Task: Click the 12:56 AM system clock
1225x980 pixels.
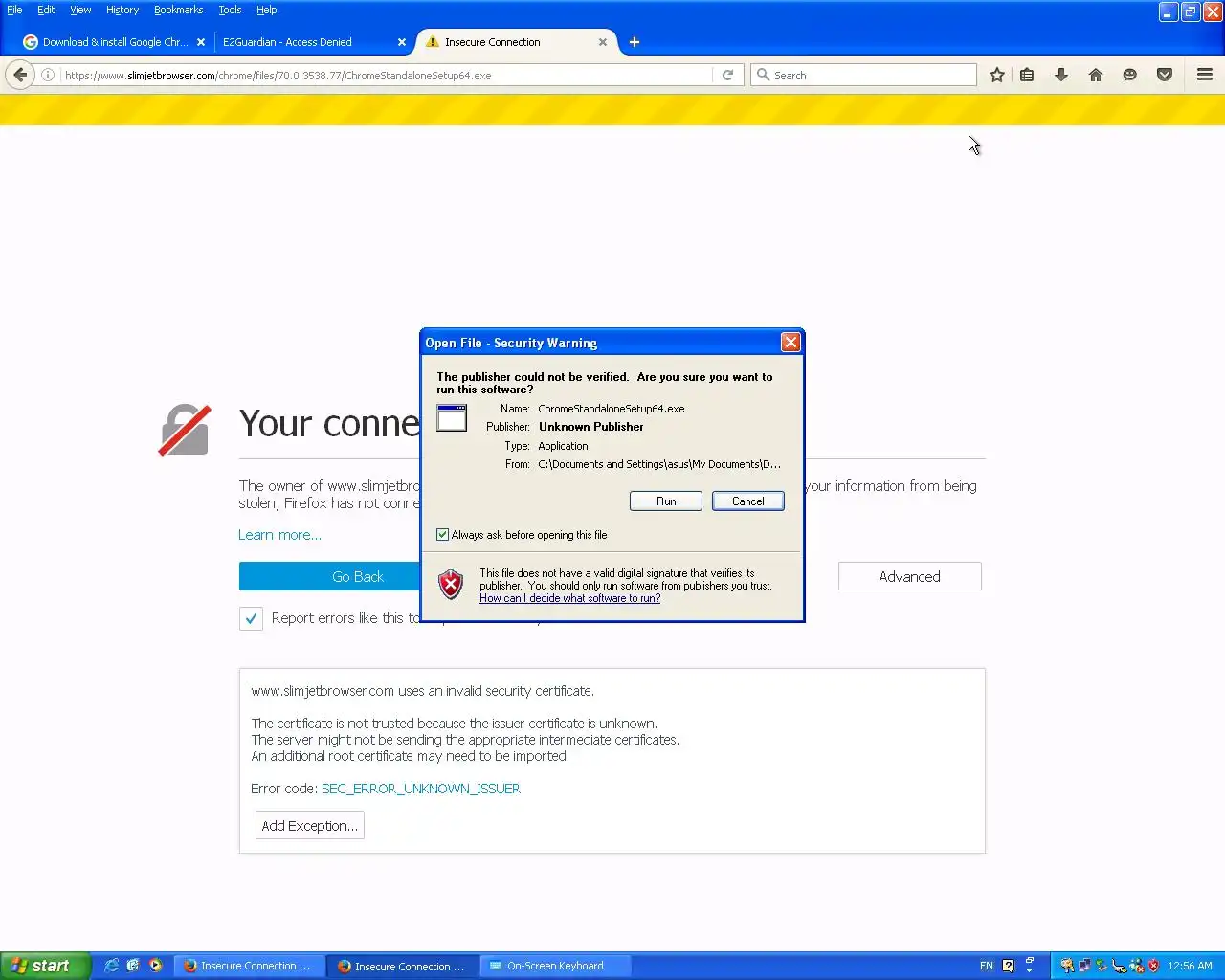Action: pos(1190,966)
